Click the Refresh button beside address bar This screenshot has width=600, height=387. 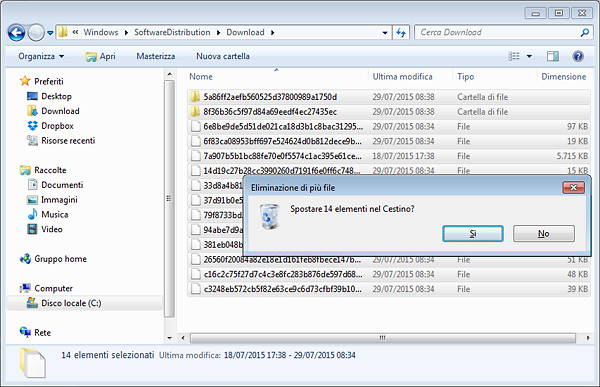[401, 33]
